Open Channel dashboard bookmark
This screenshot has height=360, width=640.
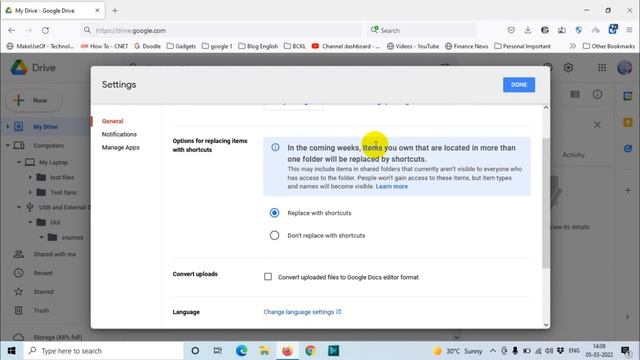346,46
